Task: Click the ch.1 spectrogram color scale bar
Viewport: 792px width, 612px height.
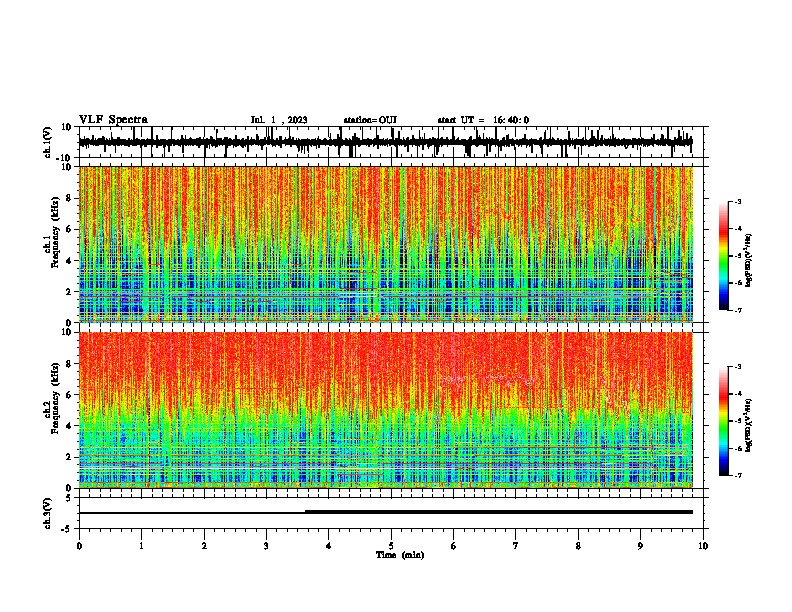Action: tap(723, 256)
